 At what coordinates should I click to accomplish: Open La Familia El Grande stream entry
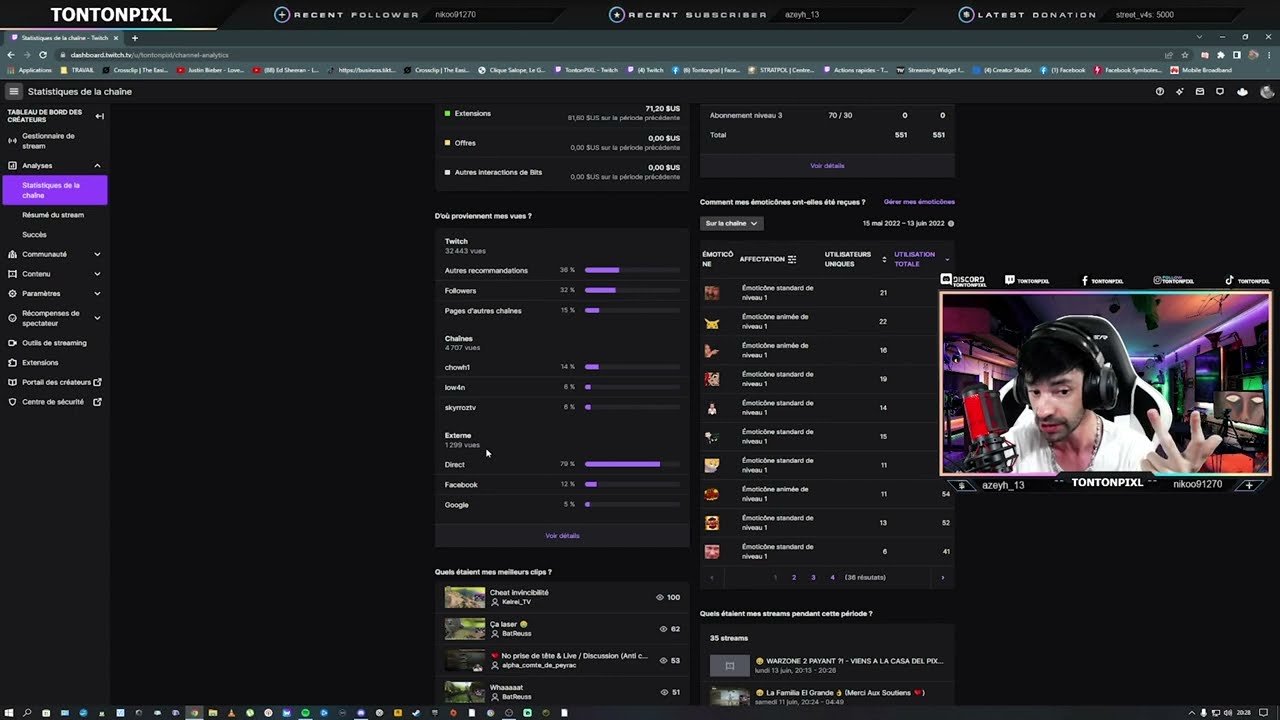[x=827, y=696]
